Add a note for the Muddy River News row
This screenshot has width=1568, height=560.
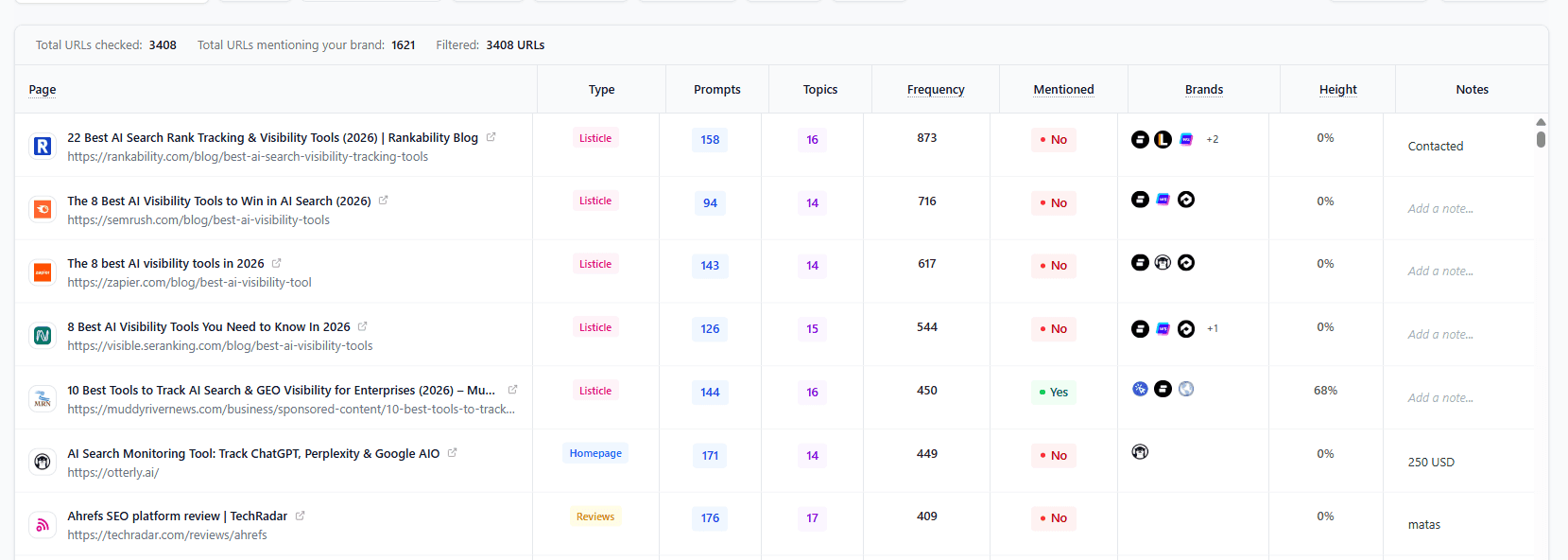[x=1440, y=397]
